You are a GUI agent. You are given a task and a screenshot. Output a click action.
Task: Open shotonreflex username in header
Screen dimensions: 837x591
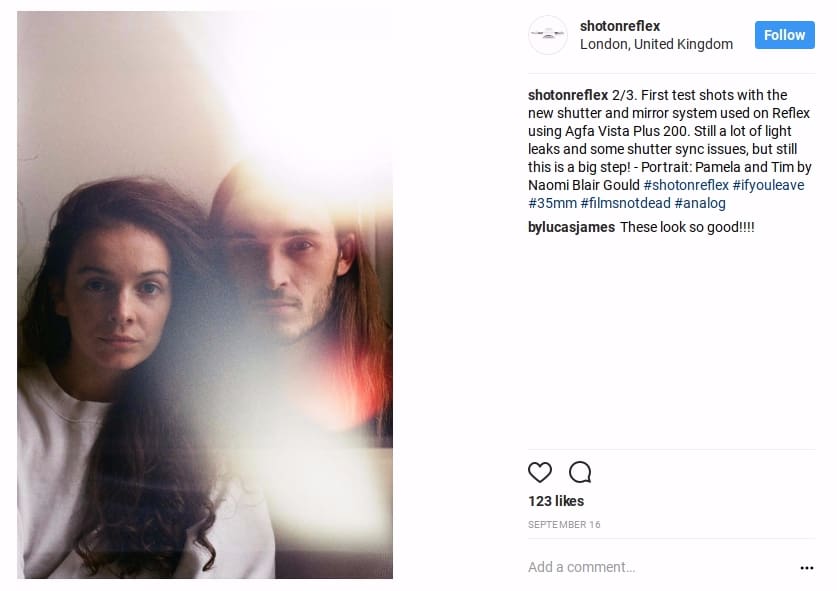tap(620, 26)
